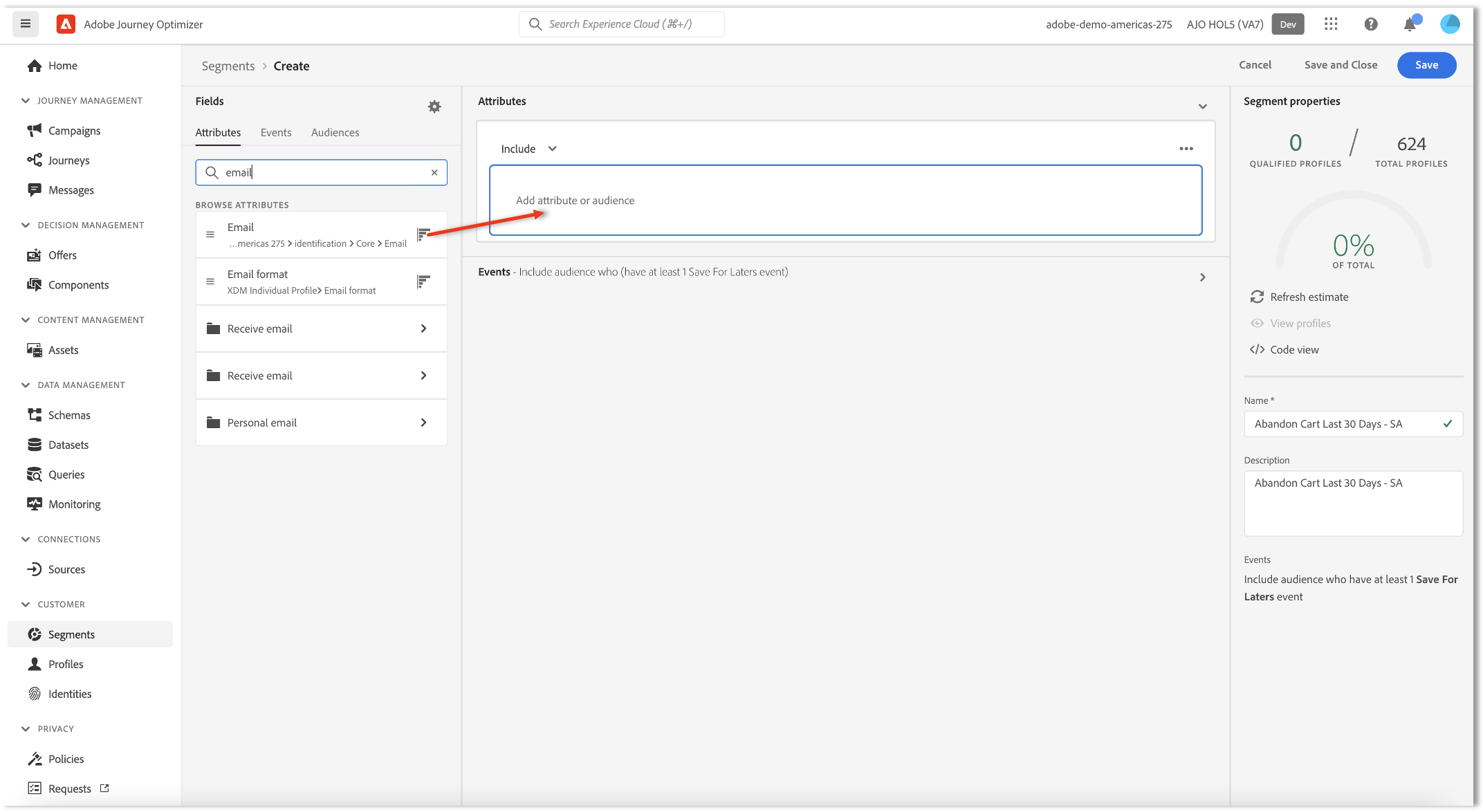The height and width of the screenshot is (812, 1483).
Task: Switch to the Events tab
Action: pyautogui.click(x=276, y=133)
